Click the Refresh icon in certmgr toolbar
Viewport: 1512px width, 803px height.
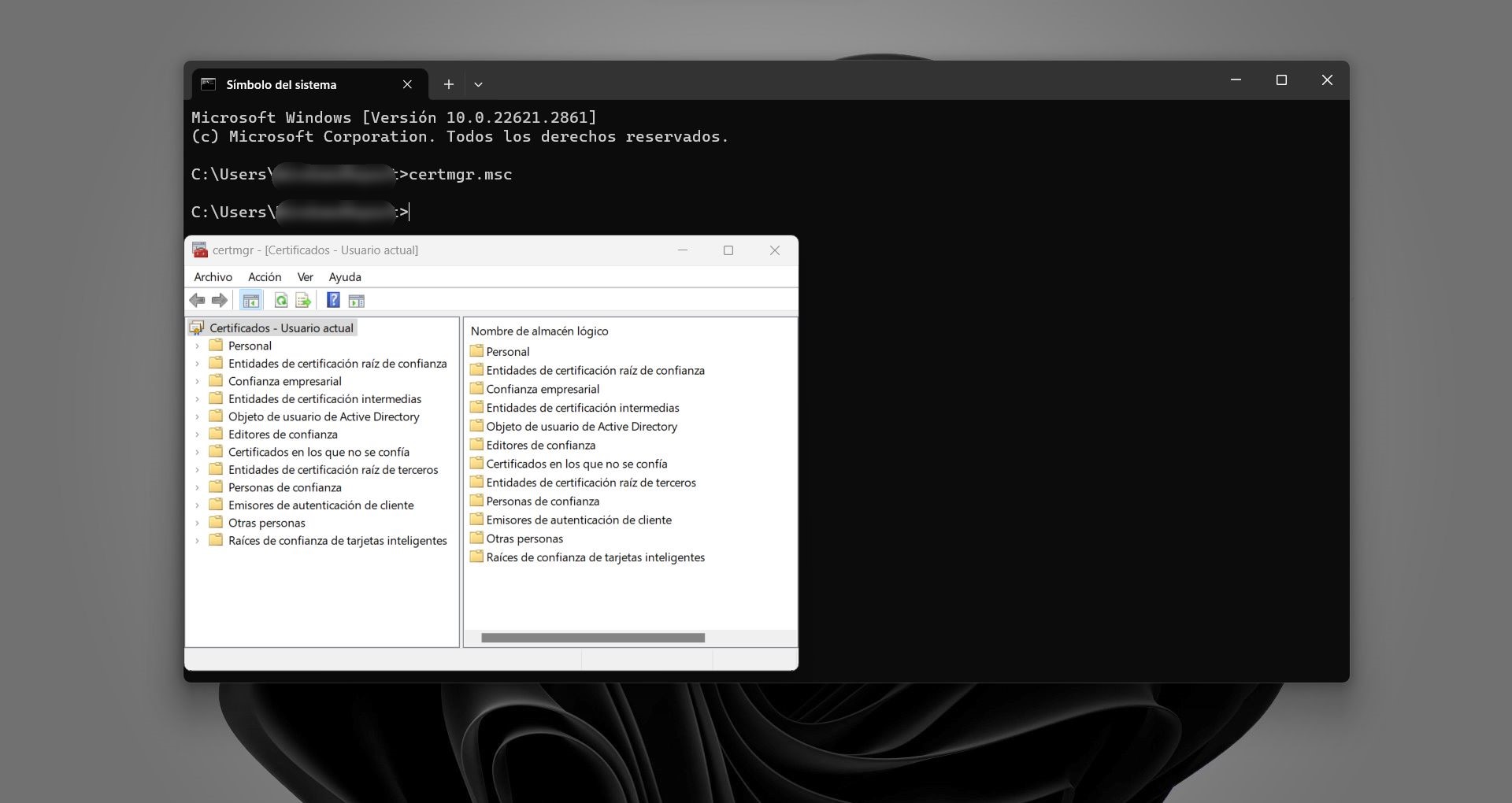pos(281,300)
